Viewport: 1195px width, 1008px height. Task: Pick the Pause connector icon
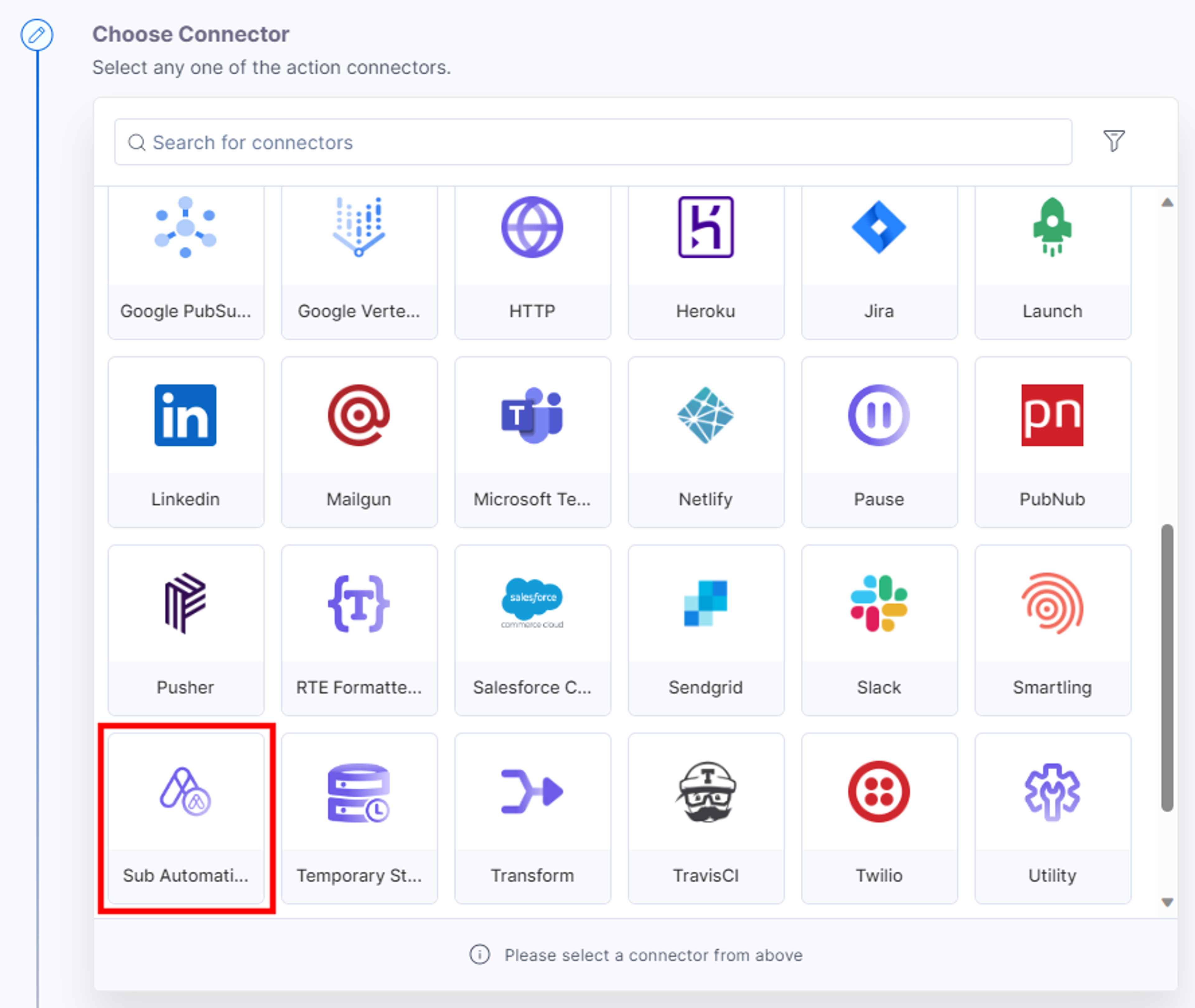[x=879, y=415]
